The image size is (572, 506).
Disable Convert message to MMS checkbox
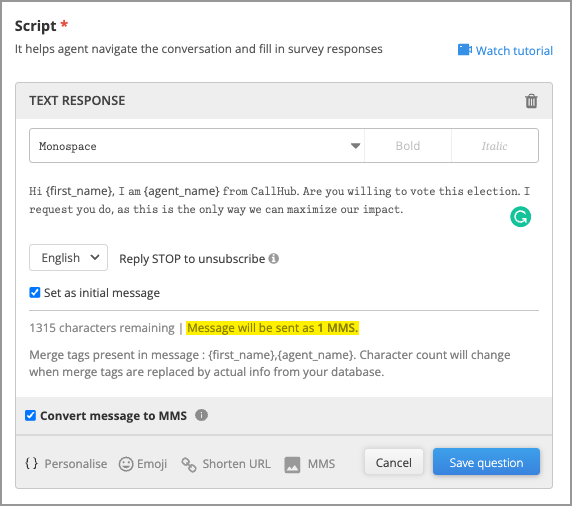pos(30,415)
